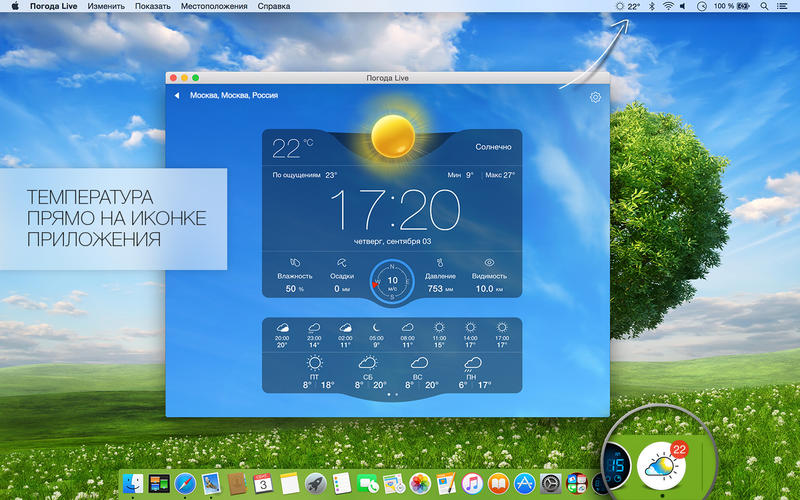The height and width of the screenshot is (500, 800).
Task: Click the eye icon above Видимость
Action: [x=489, y=263]
